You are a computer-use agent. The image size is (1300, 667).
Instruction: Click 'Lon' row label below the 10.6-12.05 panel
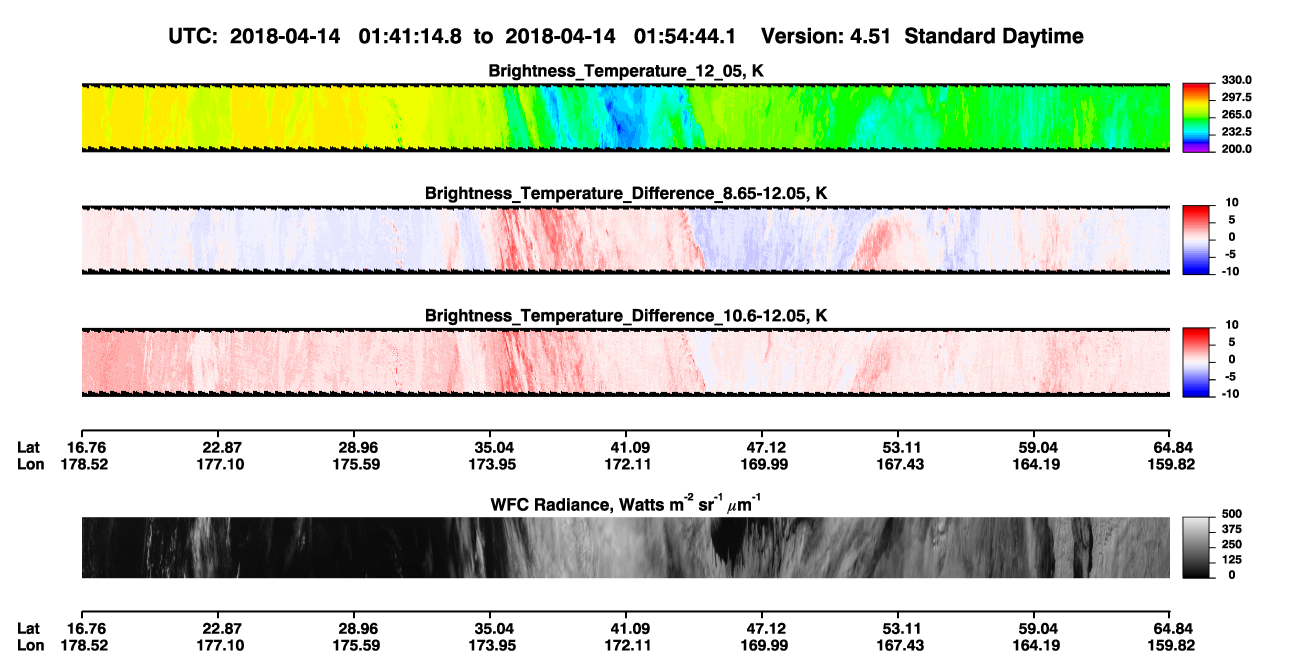click(x=30, y=464)
